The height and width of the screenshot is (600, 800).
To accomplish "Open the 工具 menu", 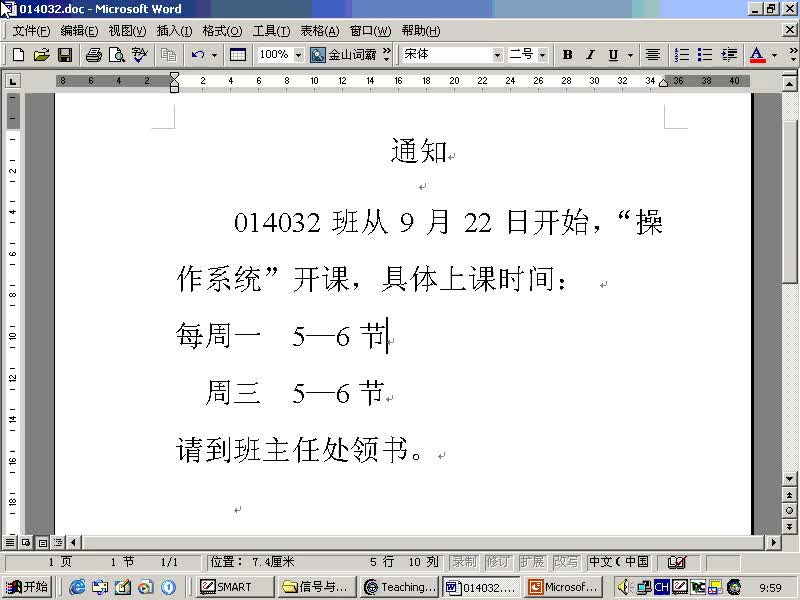I will (x=271, y=31).
